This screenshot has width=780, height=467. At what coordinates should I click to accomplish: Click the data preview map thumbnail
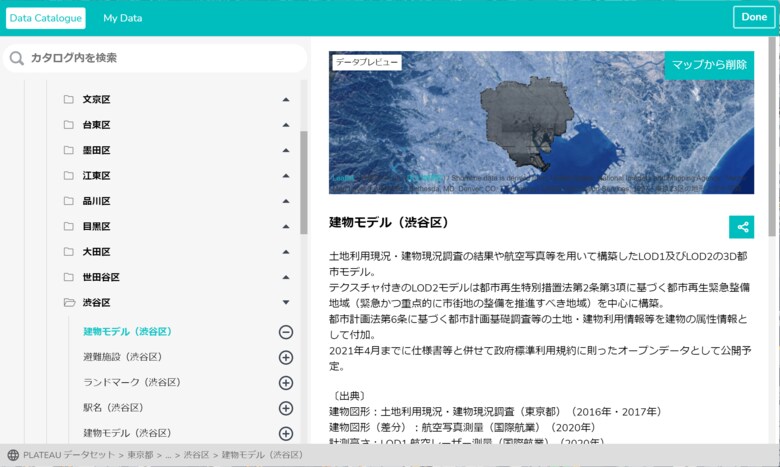coord(541,122)
